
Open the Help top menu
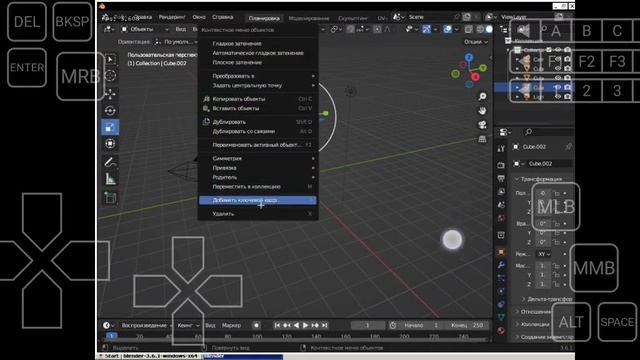point(222,17)
